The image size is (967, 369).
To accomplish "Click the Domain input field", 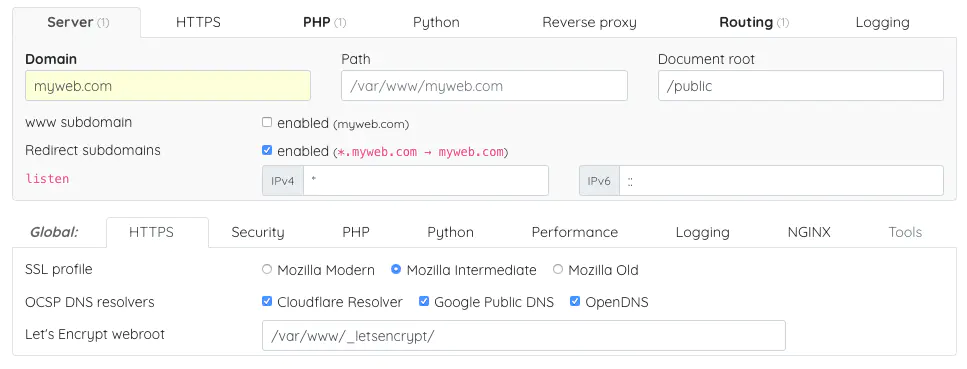I will pos(168,86).
